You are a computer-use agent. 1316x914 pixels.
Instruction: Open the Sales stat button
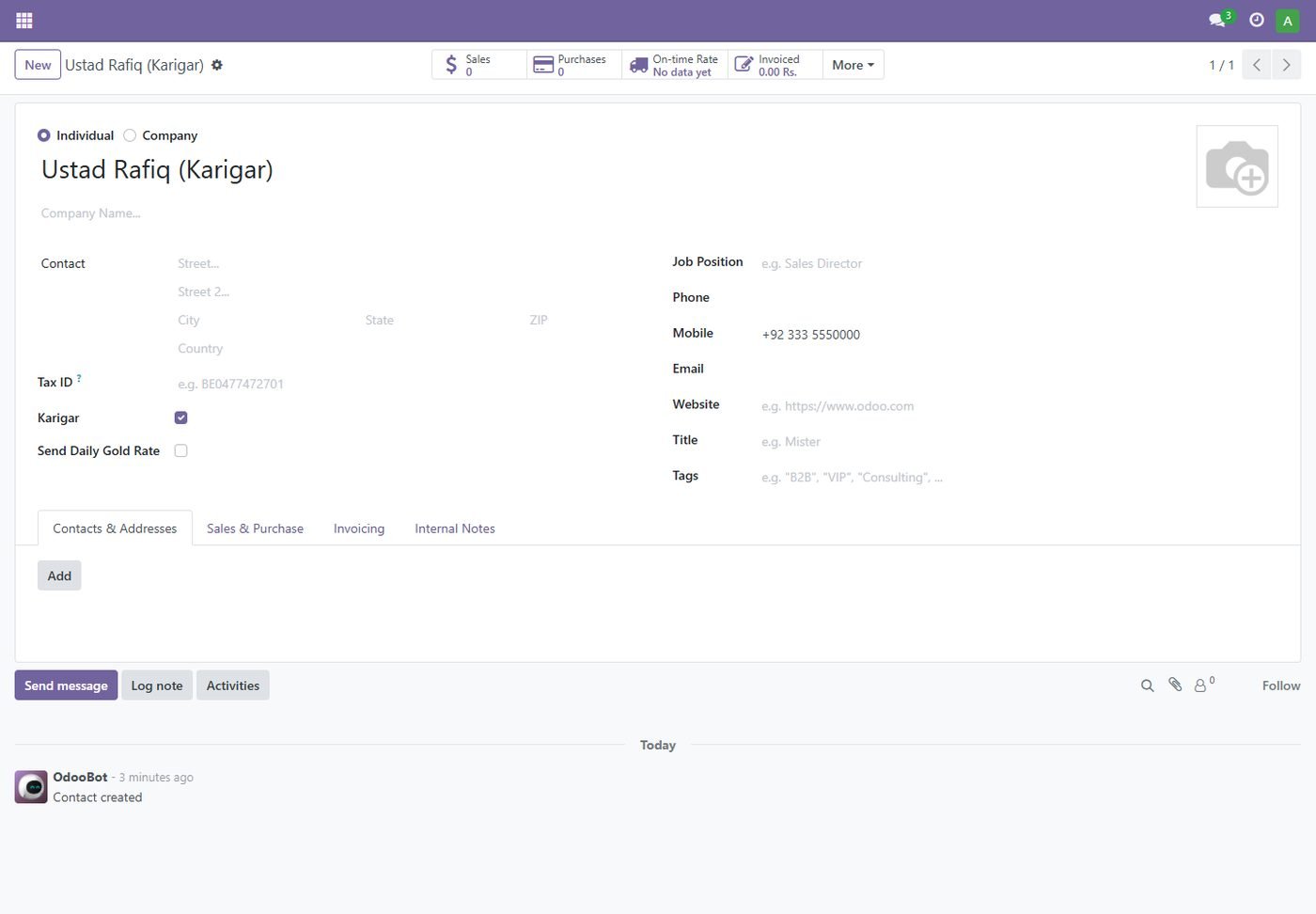(x=479, y=65)
